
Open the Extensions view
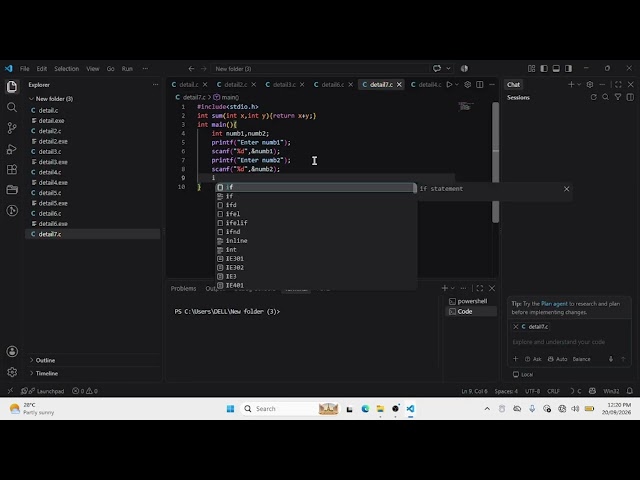tap(12, 169)
